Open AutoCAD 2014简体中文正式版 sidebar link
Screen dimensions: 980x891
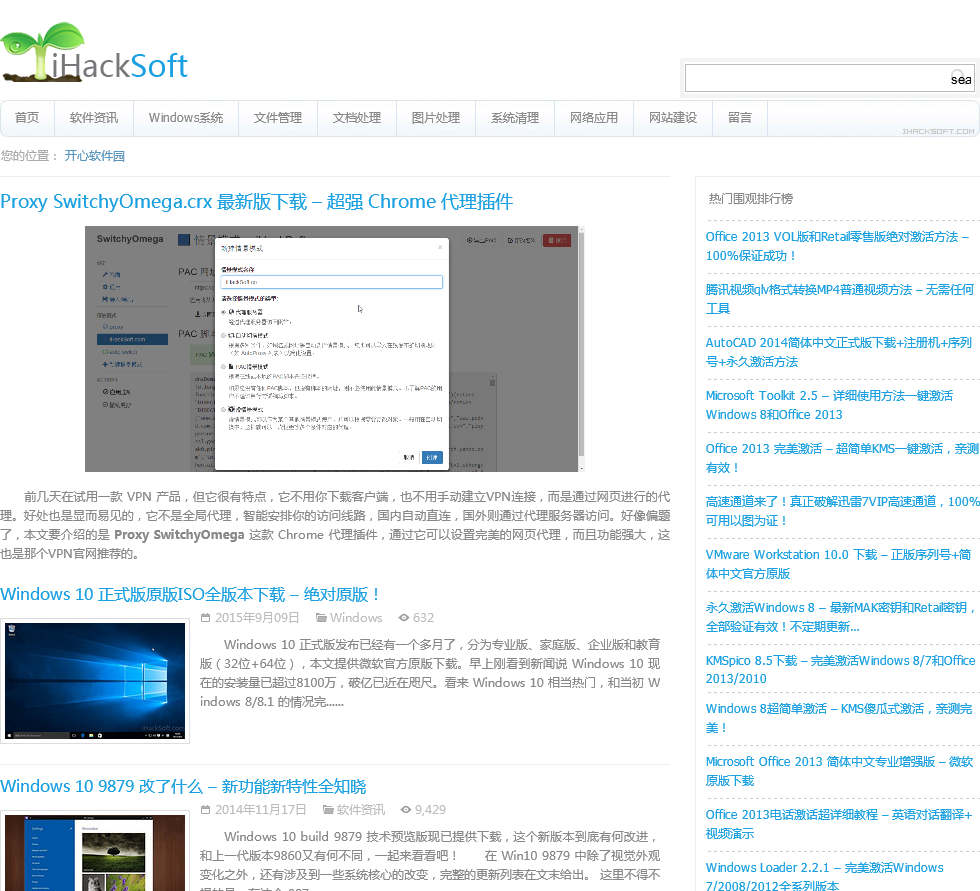[839, 352]
